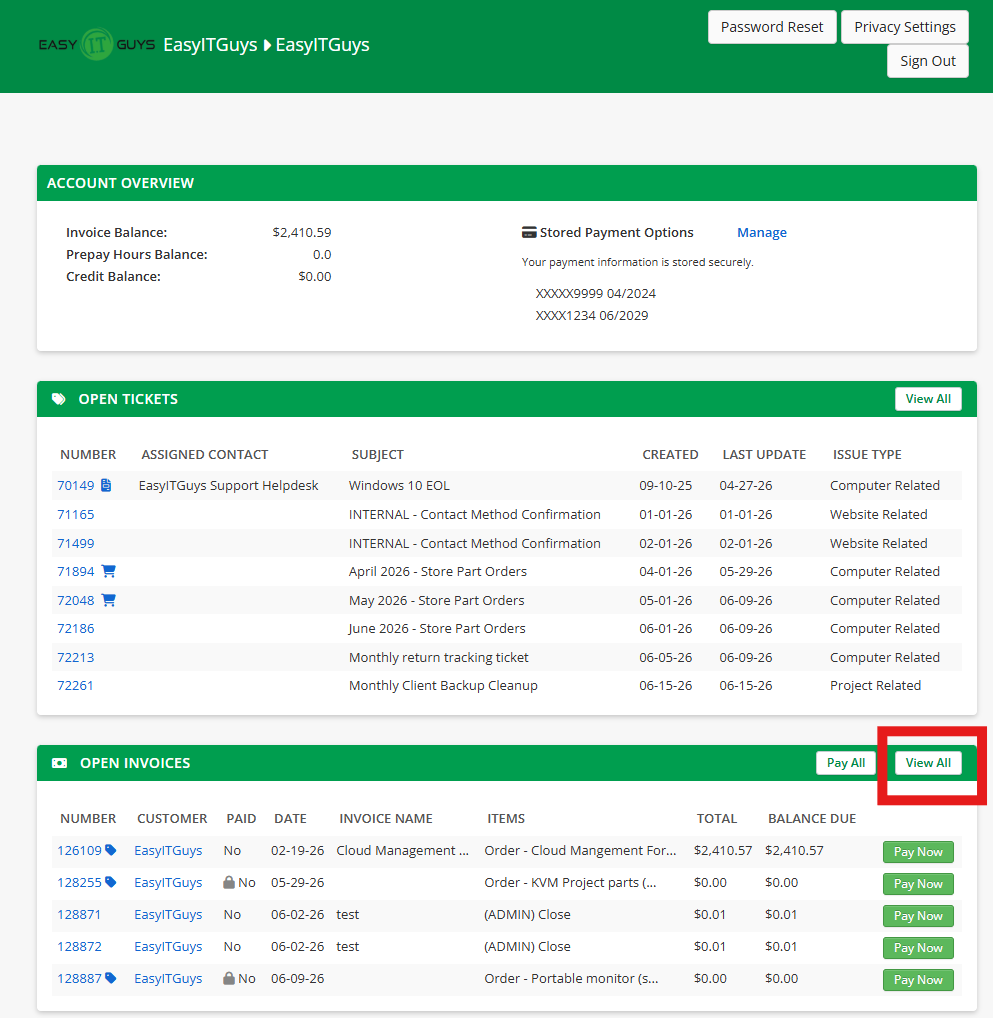
Task: Open ticket 71894
Action: [75, 571]
